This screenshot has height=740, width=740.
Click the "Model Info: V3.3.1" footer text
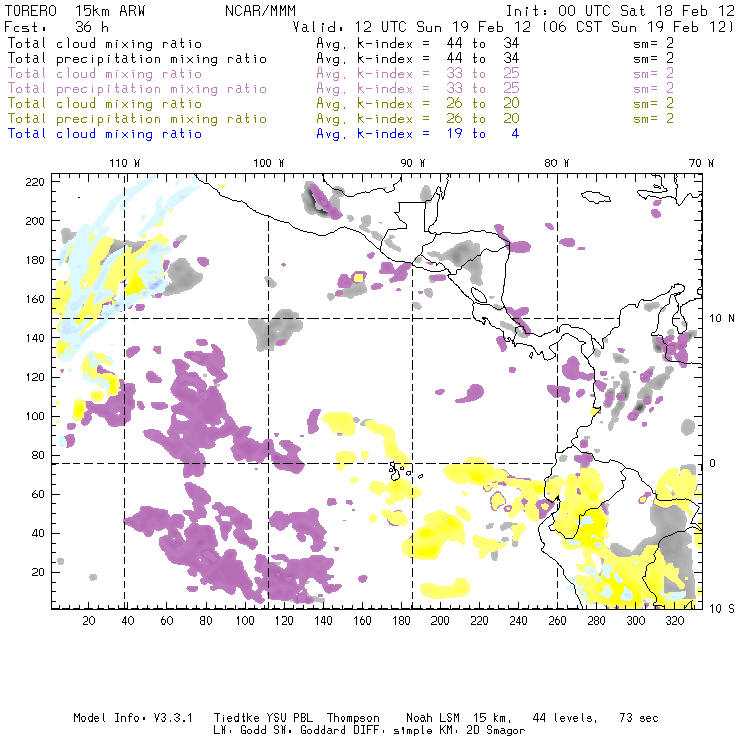click(x=133, y=718)
